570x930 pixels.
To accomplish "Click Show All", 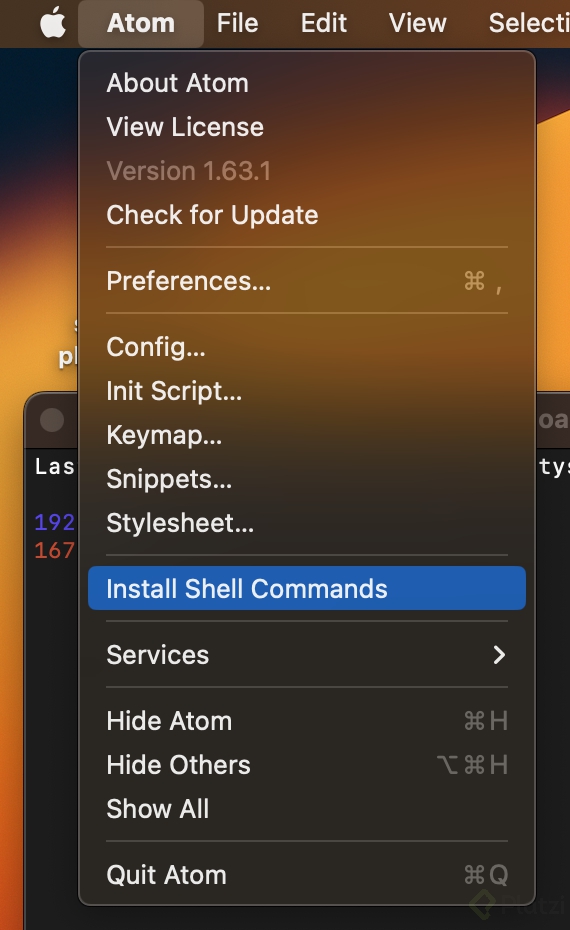I will click(x=307, y=808).
